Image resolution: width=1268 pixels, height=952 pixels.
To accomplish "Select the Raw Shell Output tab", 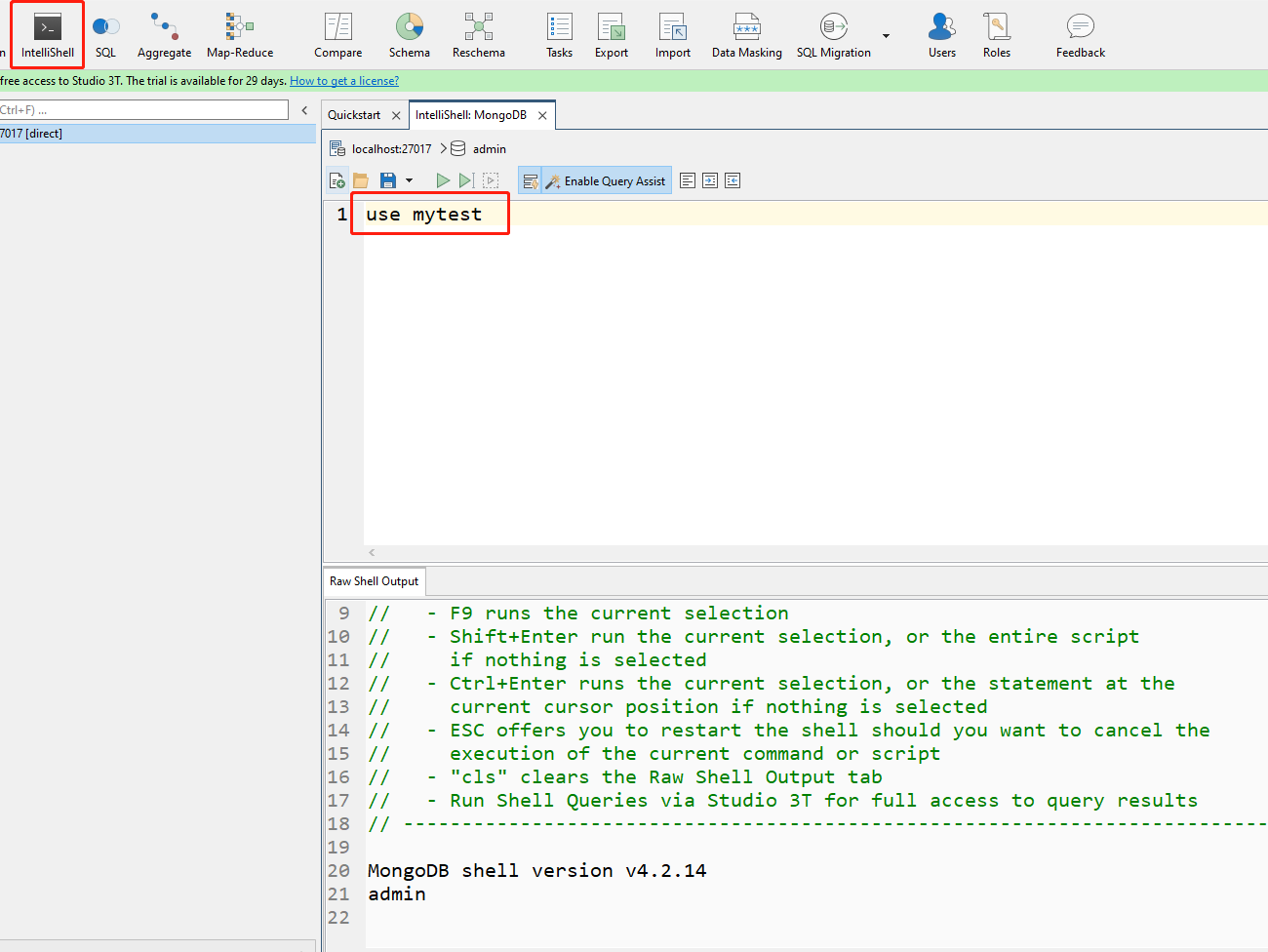I will (x=373, y=580).
